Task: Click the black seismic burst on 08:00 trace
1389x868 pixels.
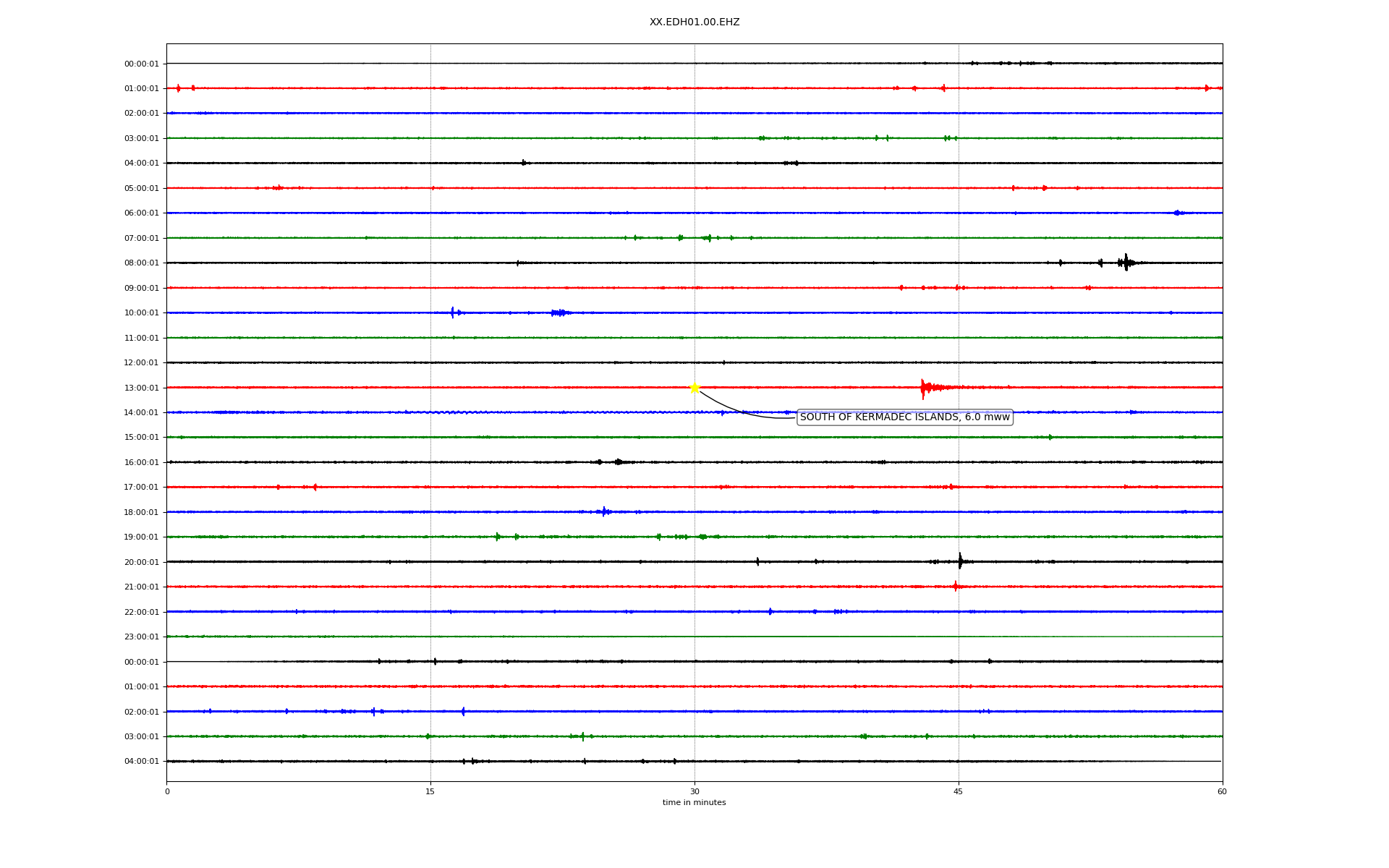Action: click(1126, 263)
